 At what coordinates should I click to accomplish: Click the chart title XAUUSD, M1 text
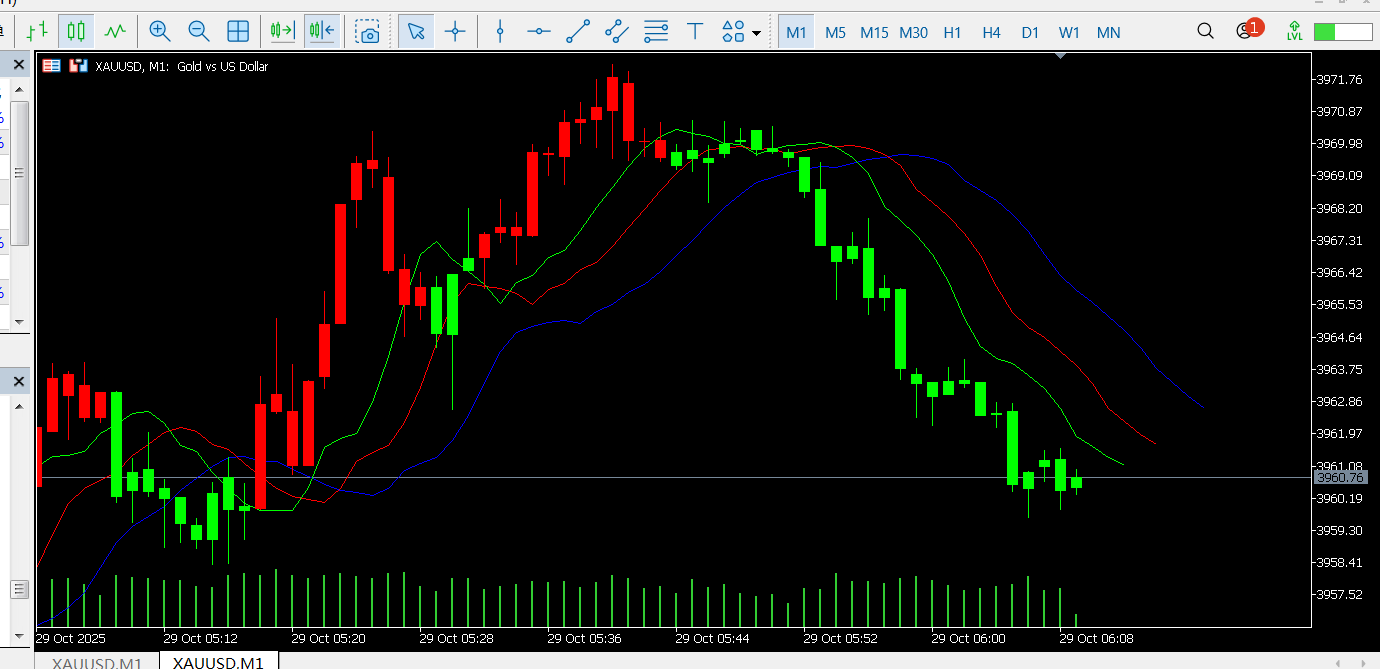coord(133,67)
